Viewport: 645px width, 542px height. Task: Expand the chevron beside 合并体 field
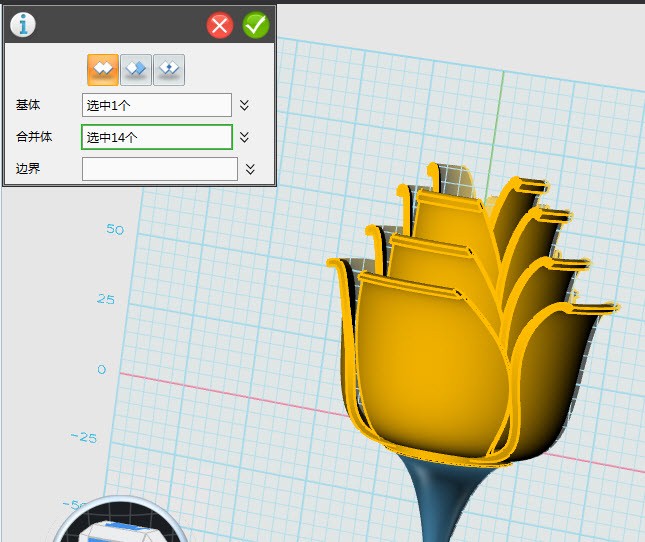[244, 137]
